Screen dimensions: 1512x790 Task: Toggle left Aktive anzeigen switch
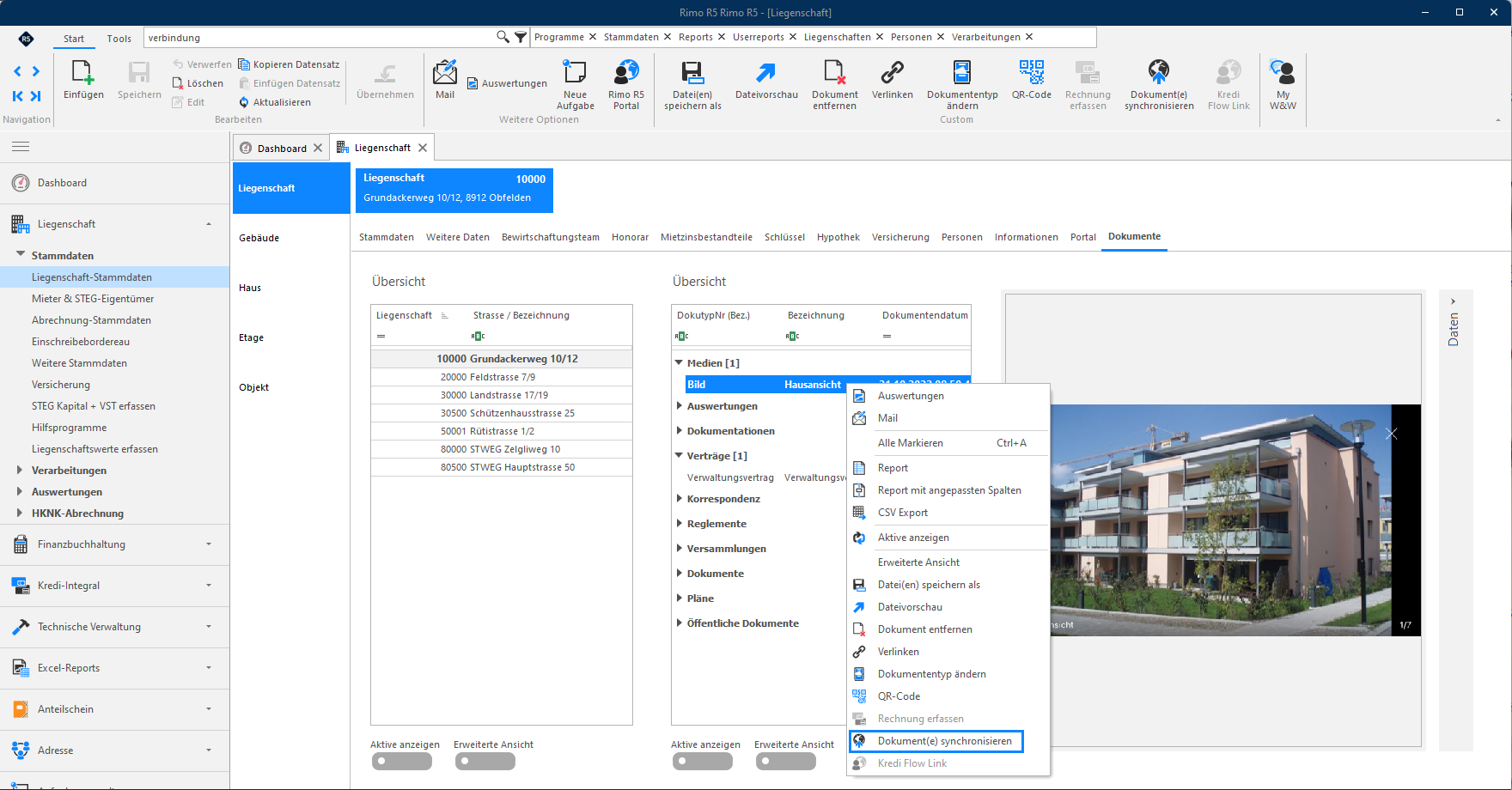coord(402,761)
